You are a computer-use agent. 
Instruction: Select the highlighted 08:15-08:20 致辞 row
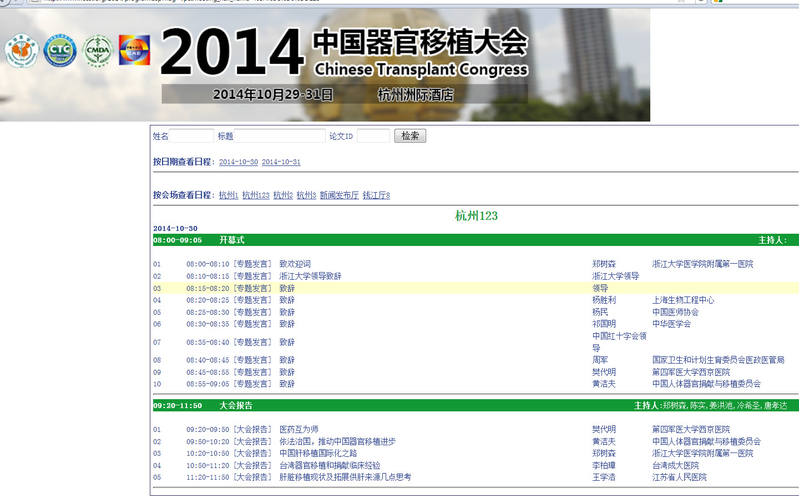(475, 288)
